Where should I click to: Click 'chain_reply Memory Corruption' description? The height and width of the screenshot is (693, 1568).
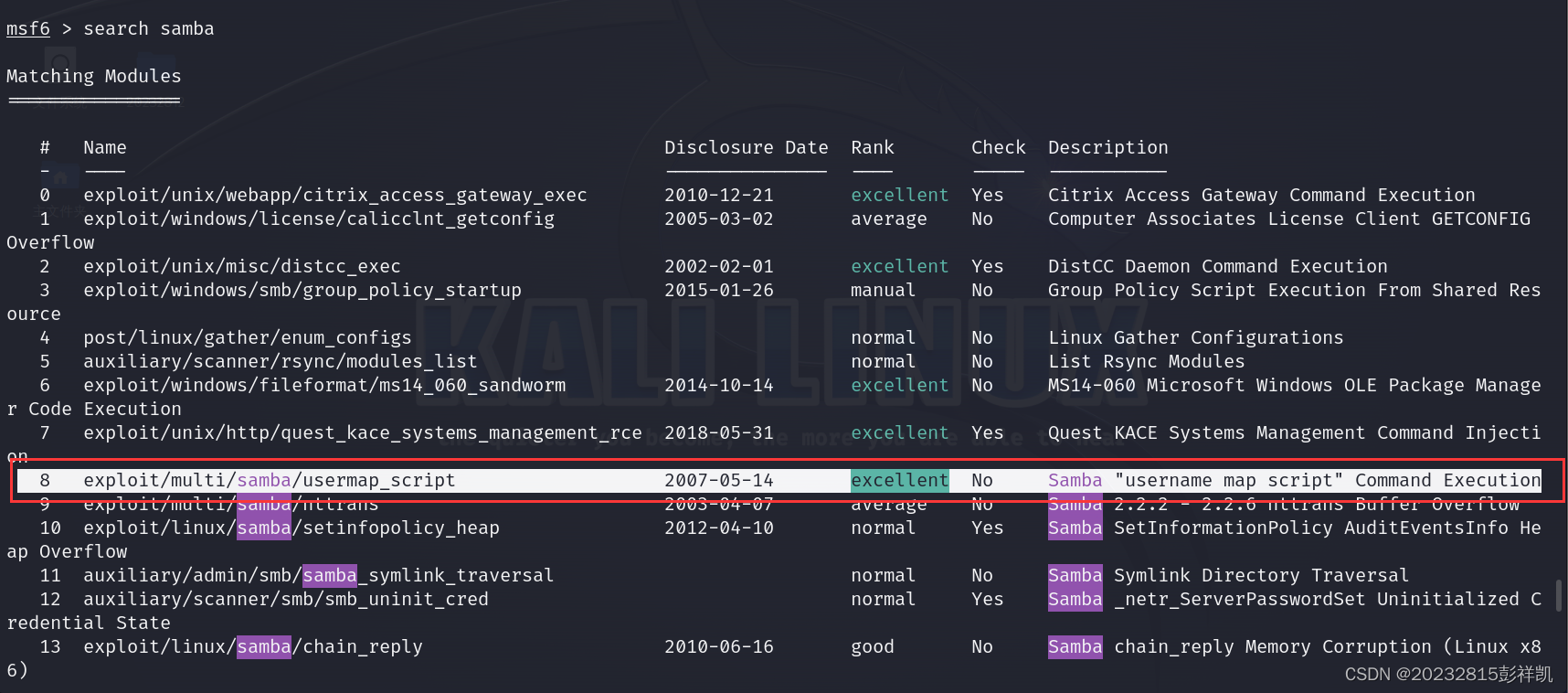1273,646
